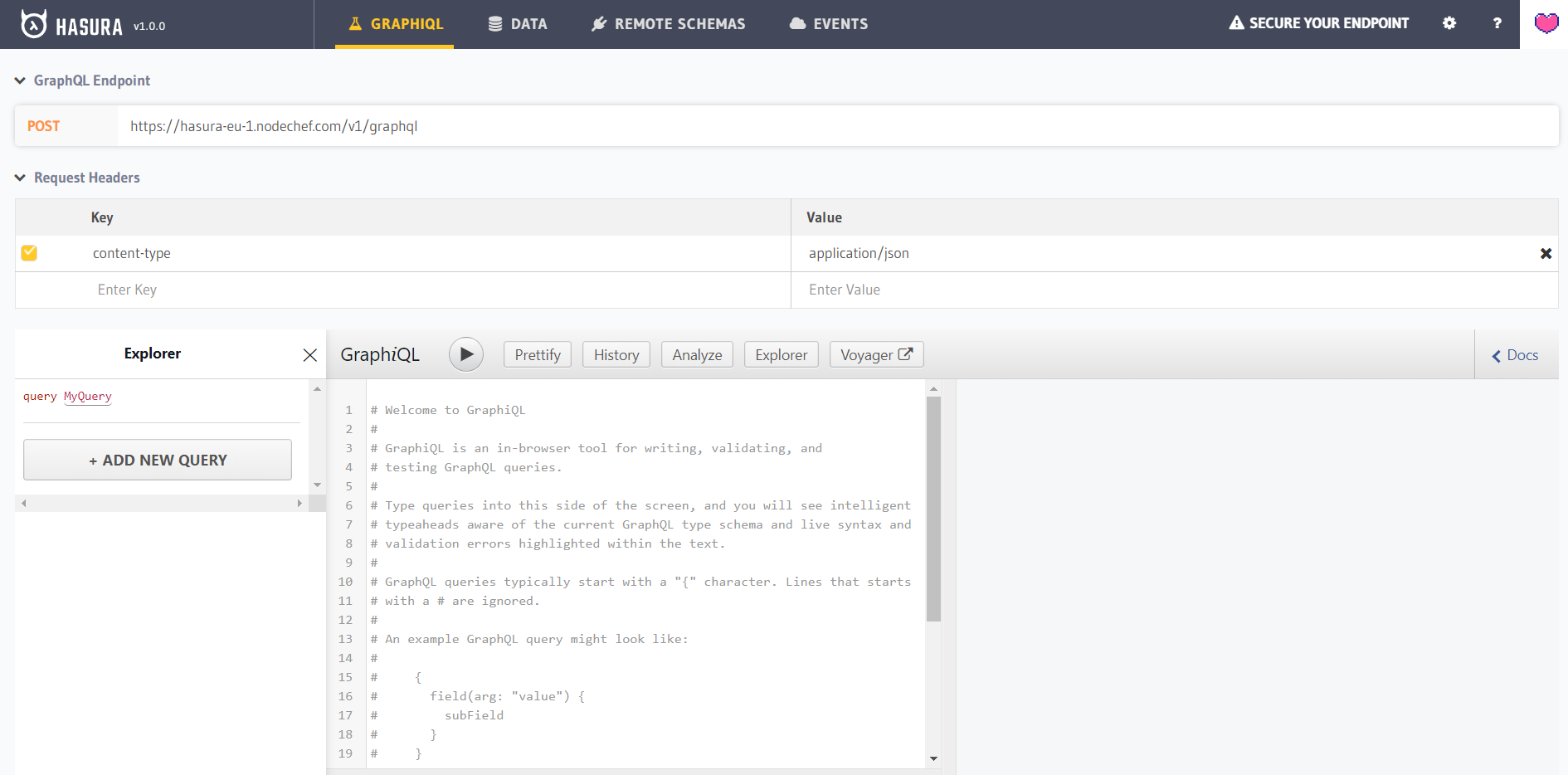Click the GraphiQL title text
This screenshot has width=1568, height=775.
coord(380,354)
